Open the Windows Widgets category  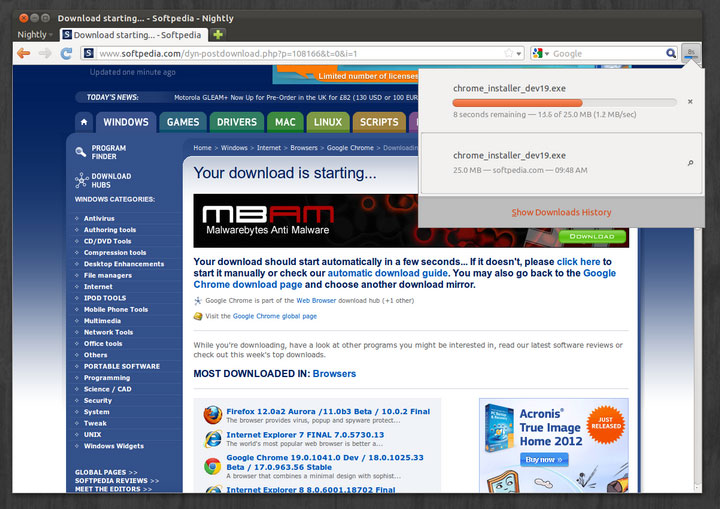pyautogui.click(x=113, y=446)
